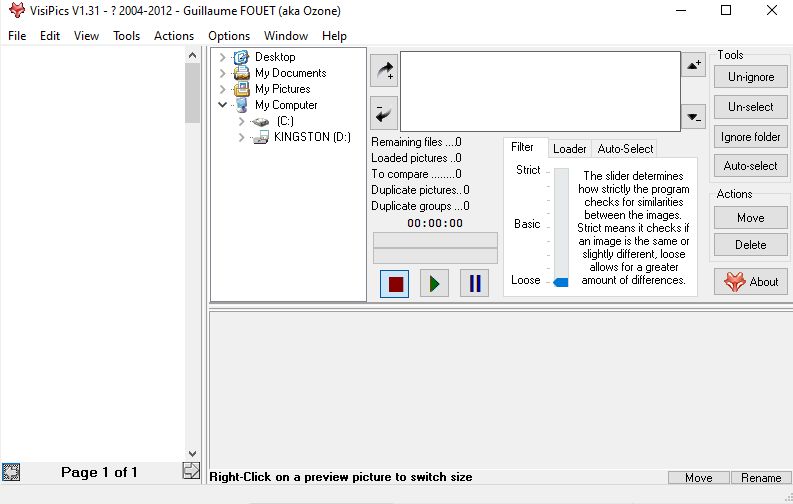The height and width of the screenshot is (504, 793).
Task: Click the My Documents folder icon
Action: (241, 73)
